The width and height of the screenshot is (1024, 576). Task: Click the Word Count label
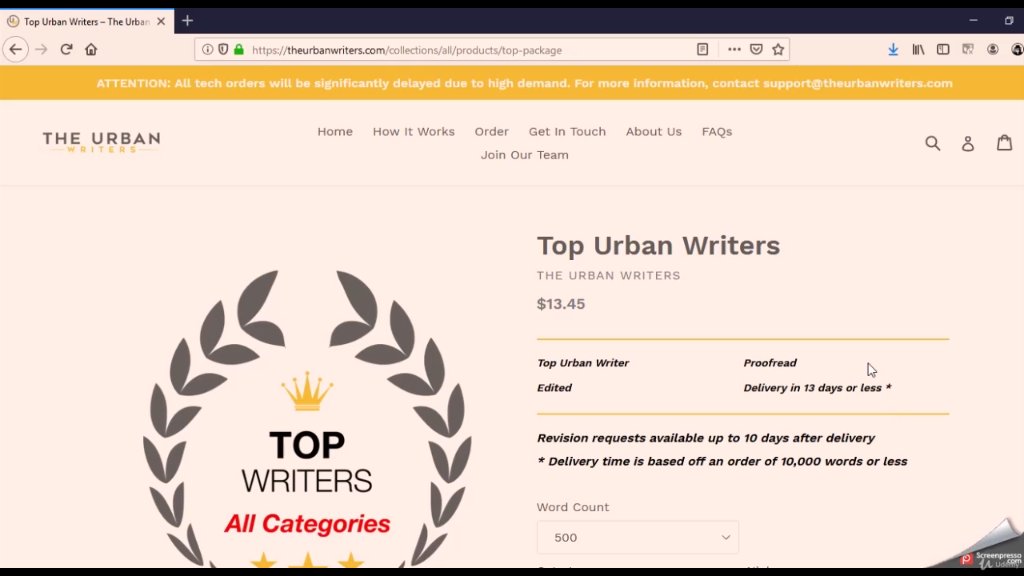[573, 507]
